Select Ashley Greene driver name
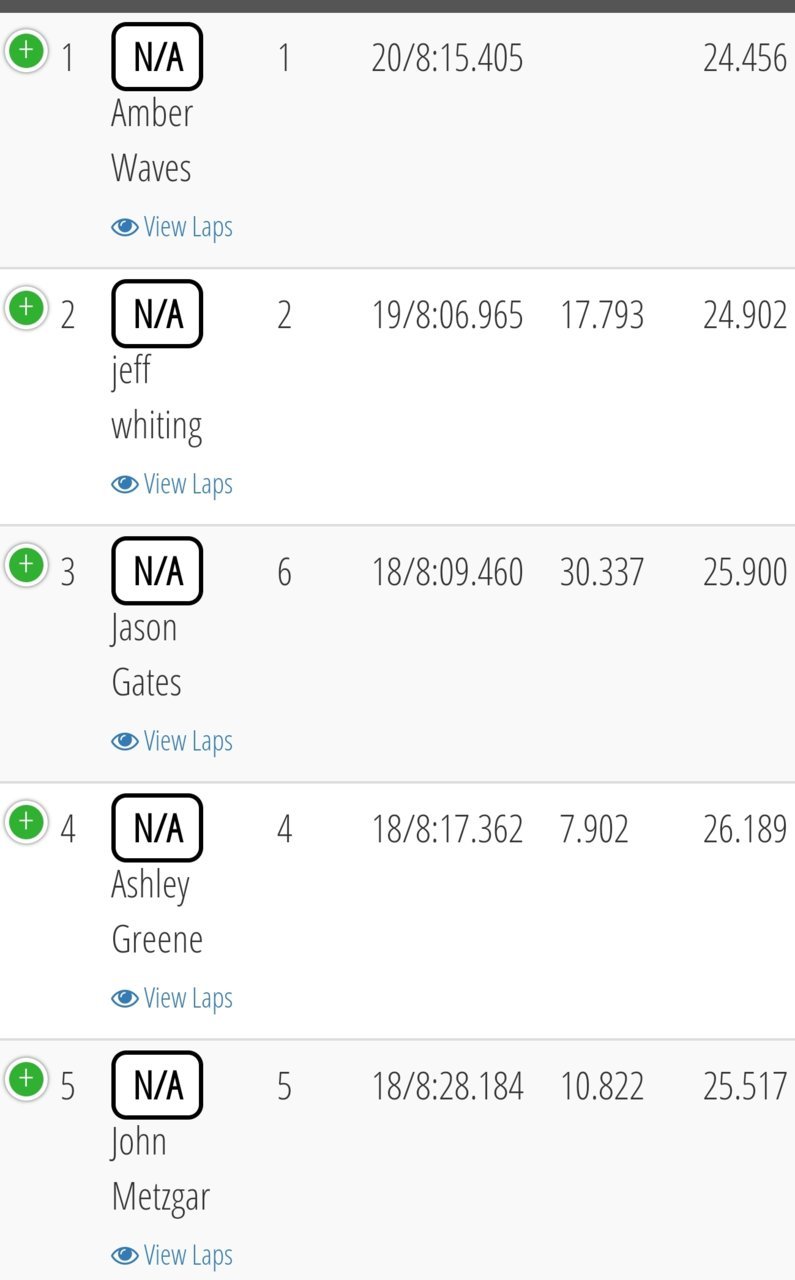Viewport: 795px width, 1280px height. click(x=157, y=912)
